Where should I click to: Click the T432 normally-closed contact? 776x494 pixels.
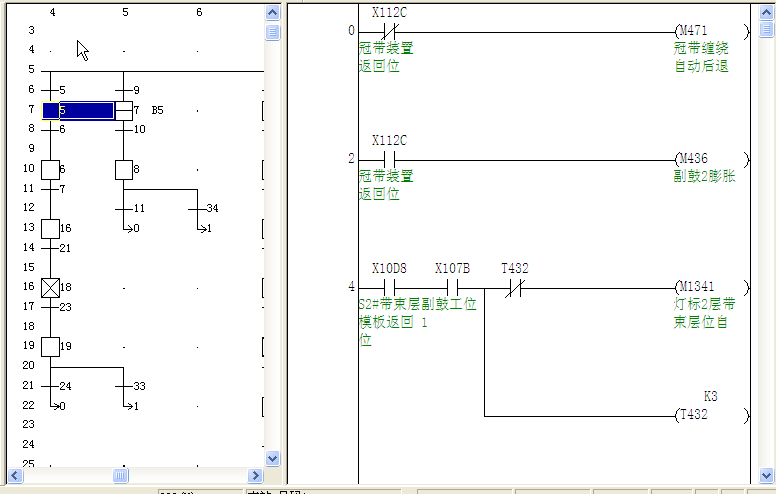pos(515,287)
